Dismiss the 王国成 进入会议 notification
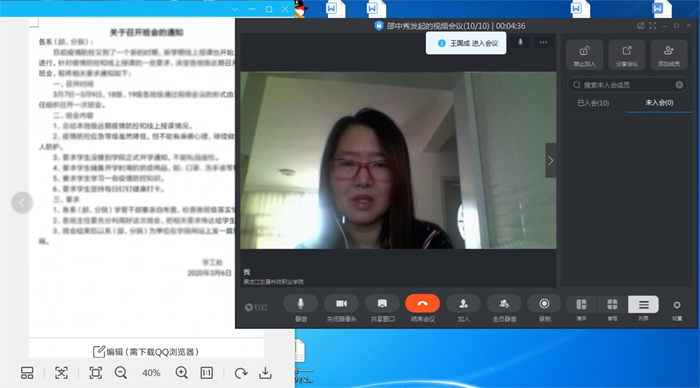The image size is (700, 388). (466, 43)
